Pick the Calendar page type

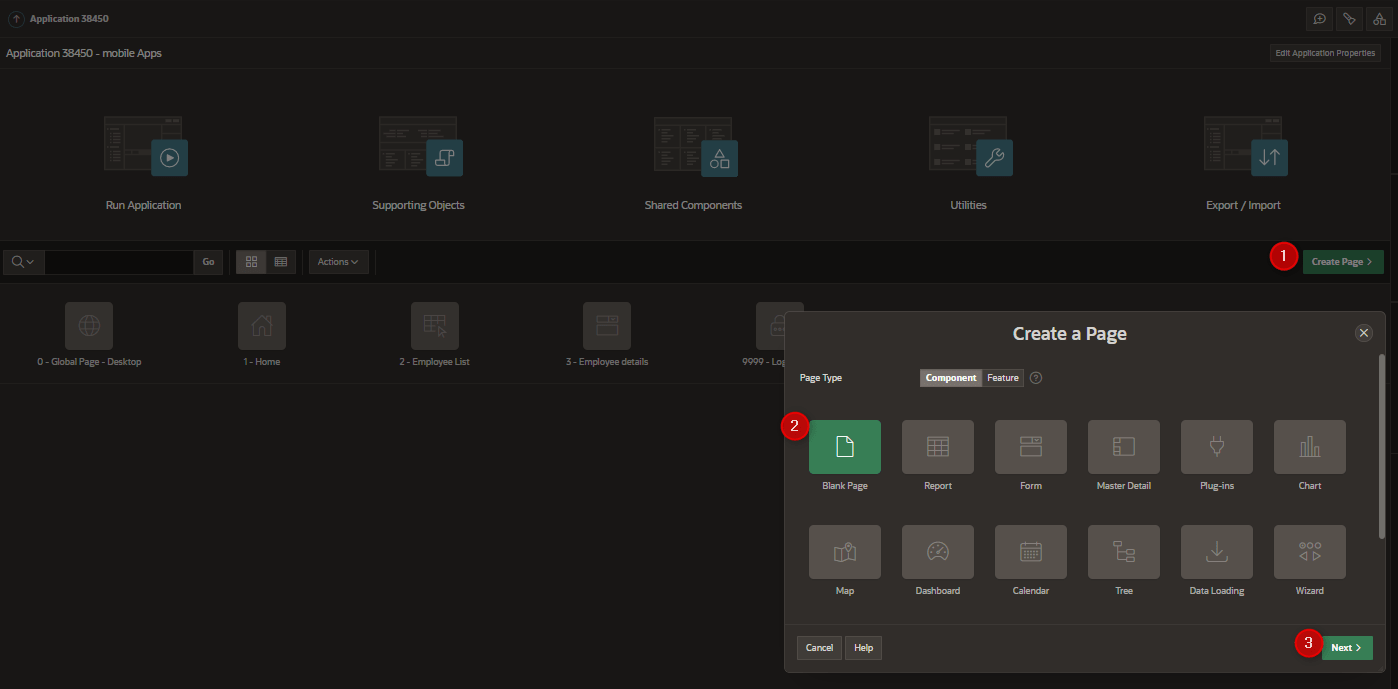[1030, 552]
